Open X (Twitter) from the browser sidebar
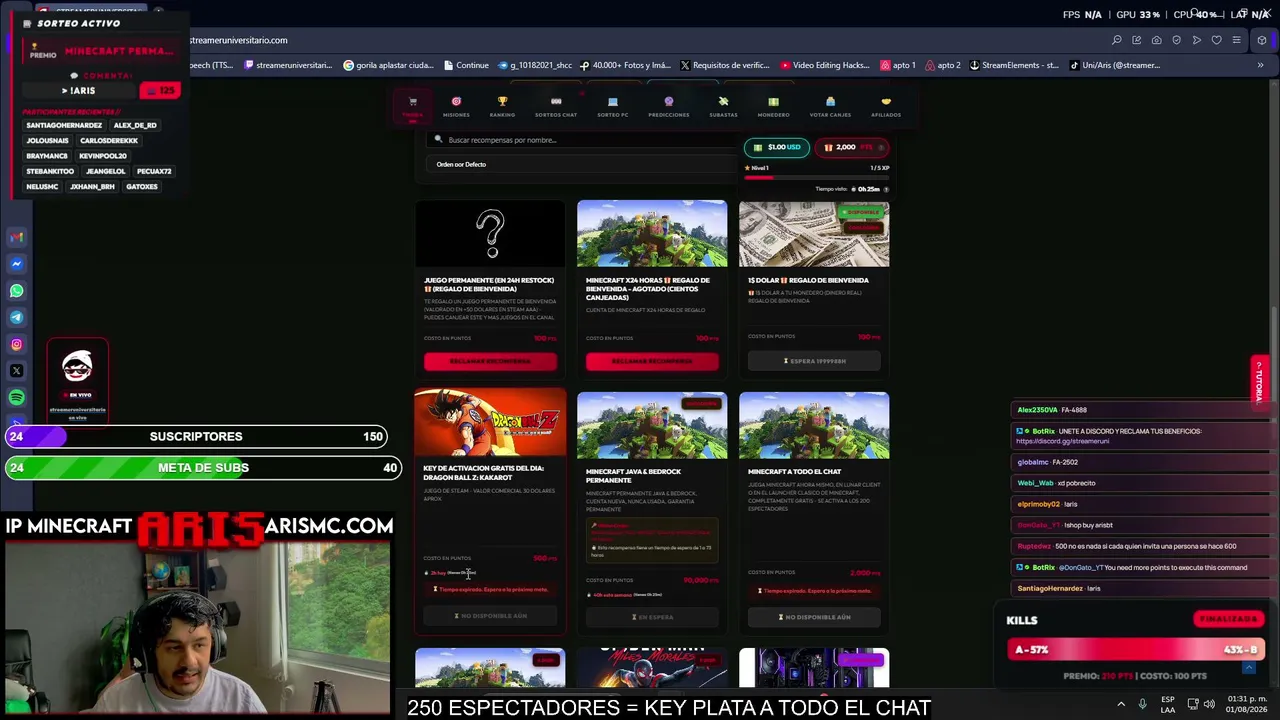This screenshot has height=720, width=1280. pos(17,371)
